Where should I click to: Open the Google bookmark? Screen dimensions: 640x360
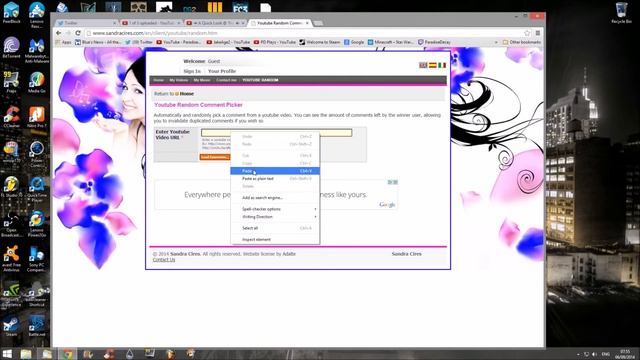(x=354, y=42)
